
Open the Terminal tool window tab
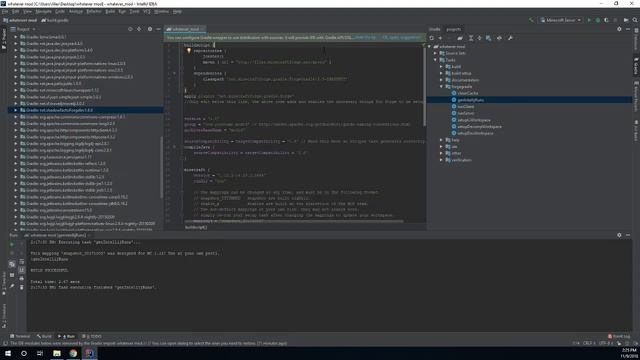(20, 336)
